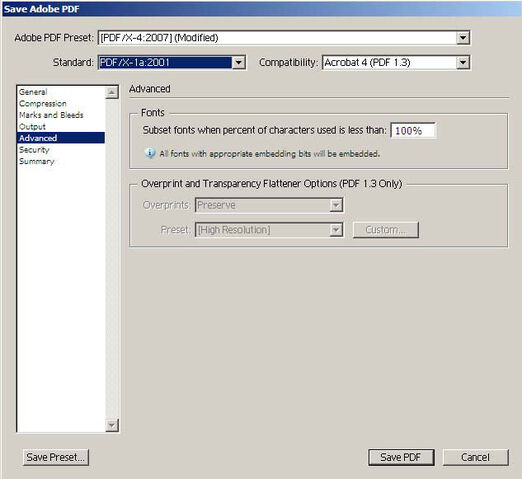Image resolution: width=522 pixels, height=479 pixels.
Task: Open the Overprints Preserve dropdown
Action: coord(269,205)
